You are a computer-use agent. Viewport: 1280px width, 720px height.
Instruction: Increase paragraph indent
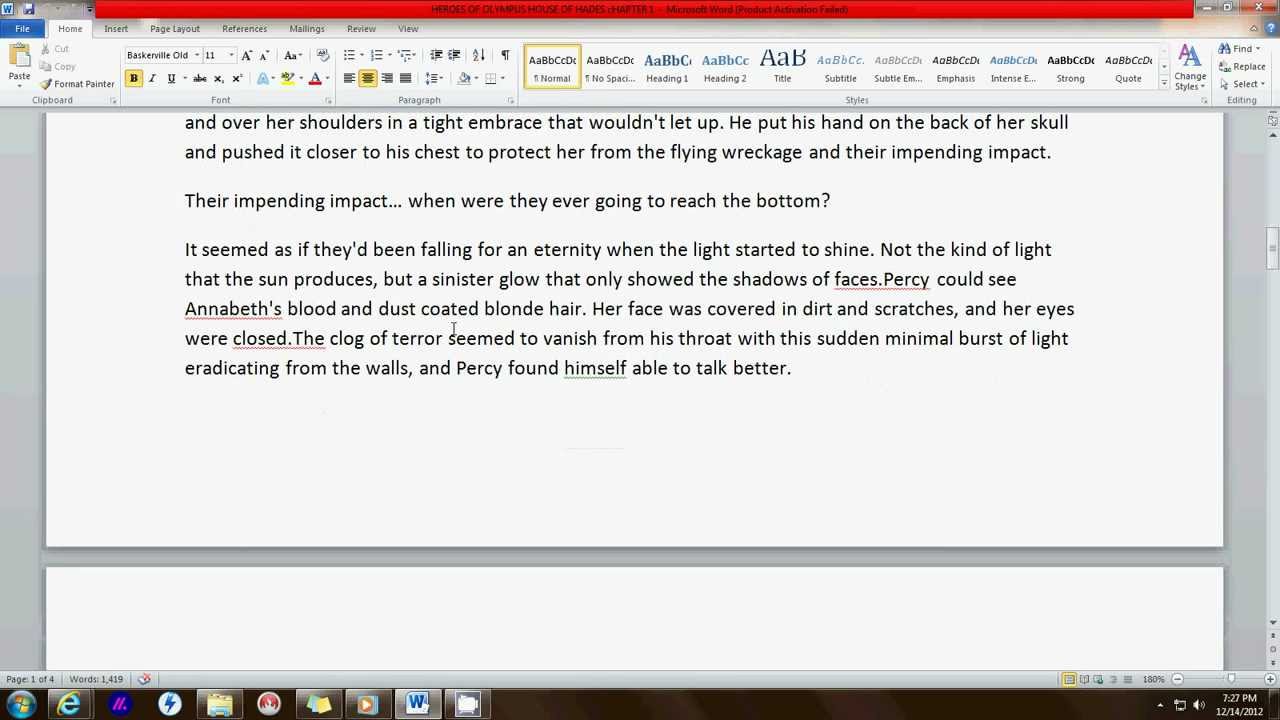(454, 55)
